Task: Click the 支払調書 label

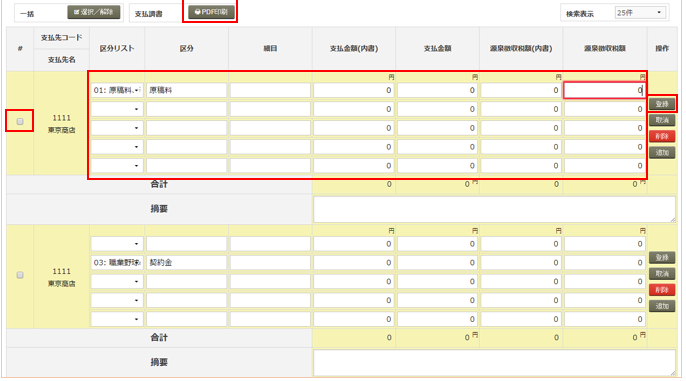Action: point(148,14)
